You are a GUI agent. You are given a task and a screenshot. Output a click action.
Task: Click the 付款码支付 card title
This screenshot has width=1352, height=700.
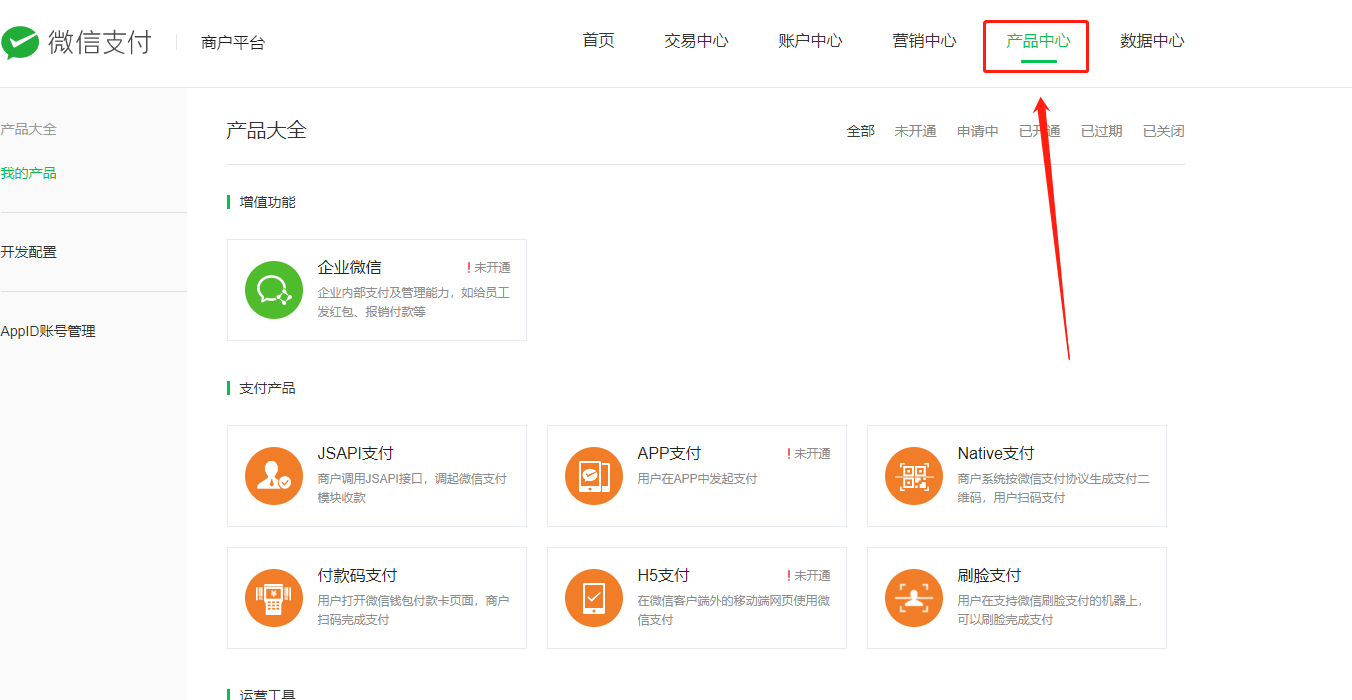(357, 576)
